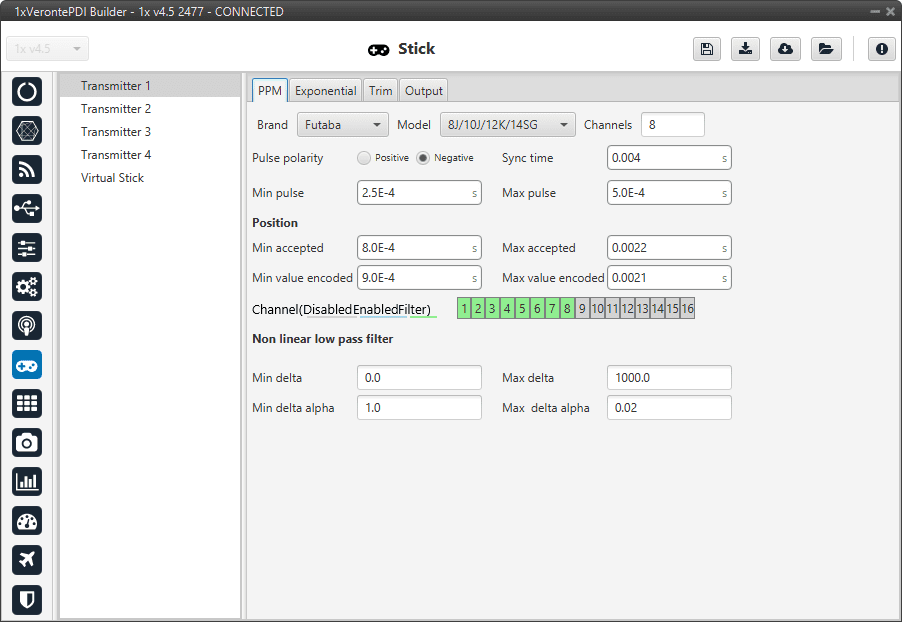Image resolution: width=902 pixels, height=622 pixels.
Task: Open the gears automations section
Action: click(x=27, y=287)
